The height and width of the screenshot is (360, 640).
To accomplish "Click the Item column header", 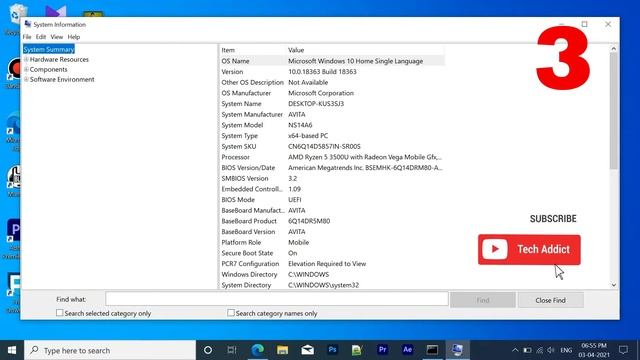I will 252,50.
